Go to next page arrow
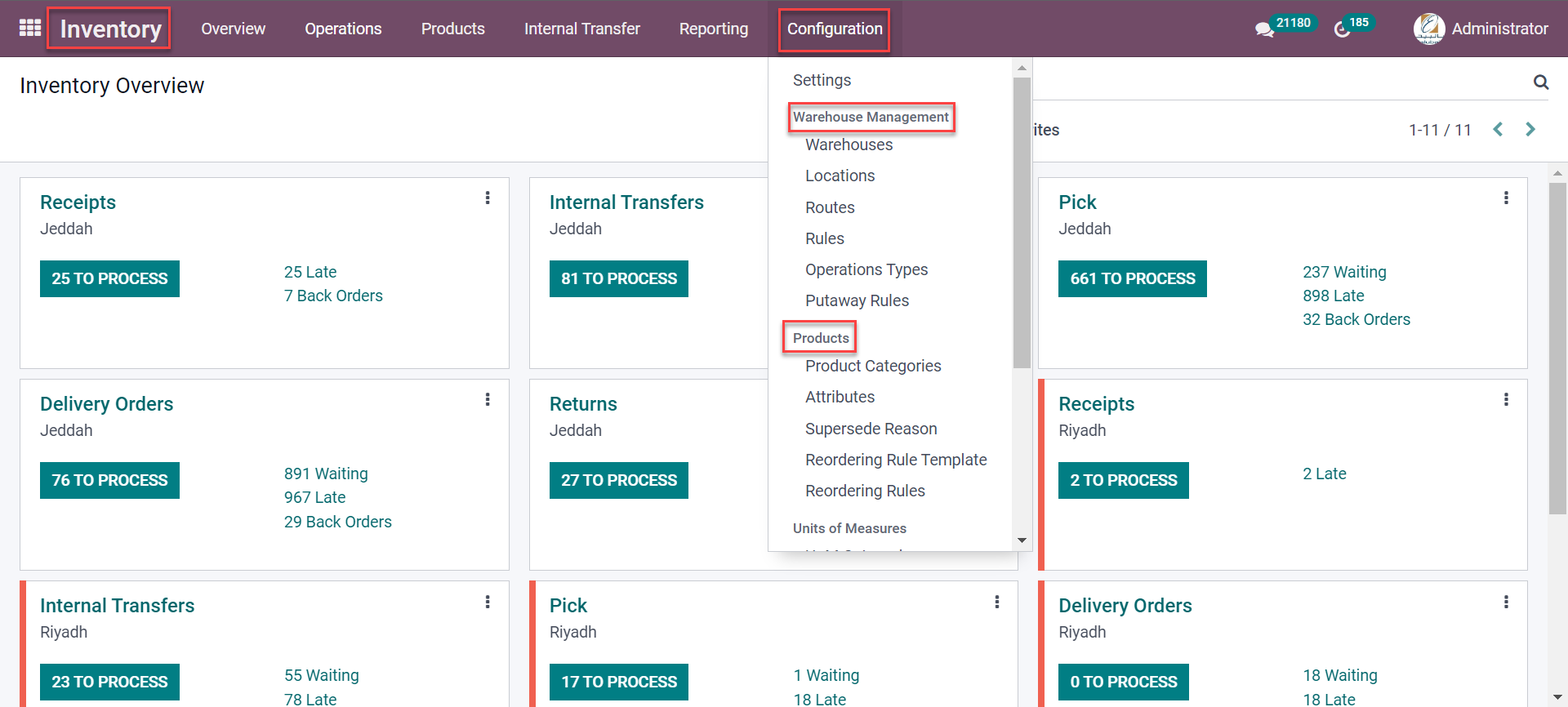The width and height of the screenshot is (1568, 707). 1530,129
